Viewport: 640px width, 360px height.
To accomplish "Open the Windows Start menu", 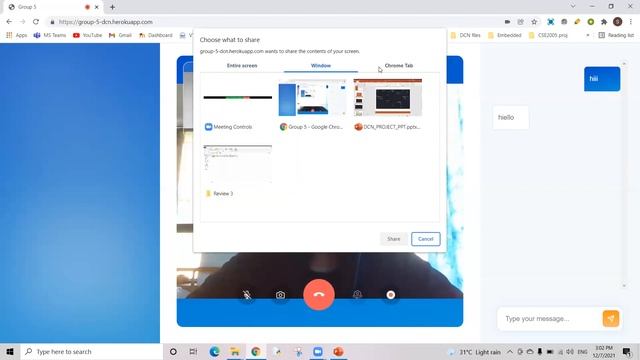I will [10, 351].
